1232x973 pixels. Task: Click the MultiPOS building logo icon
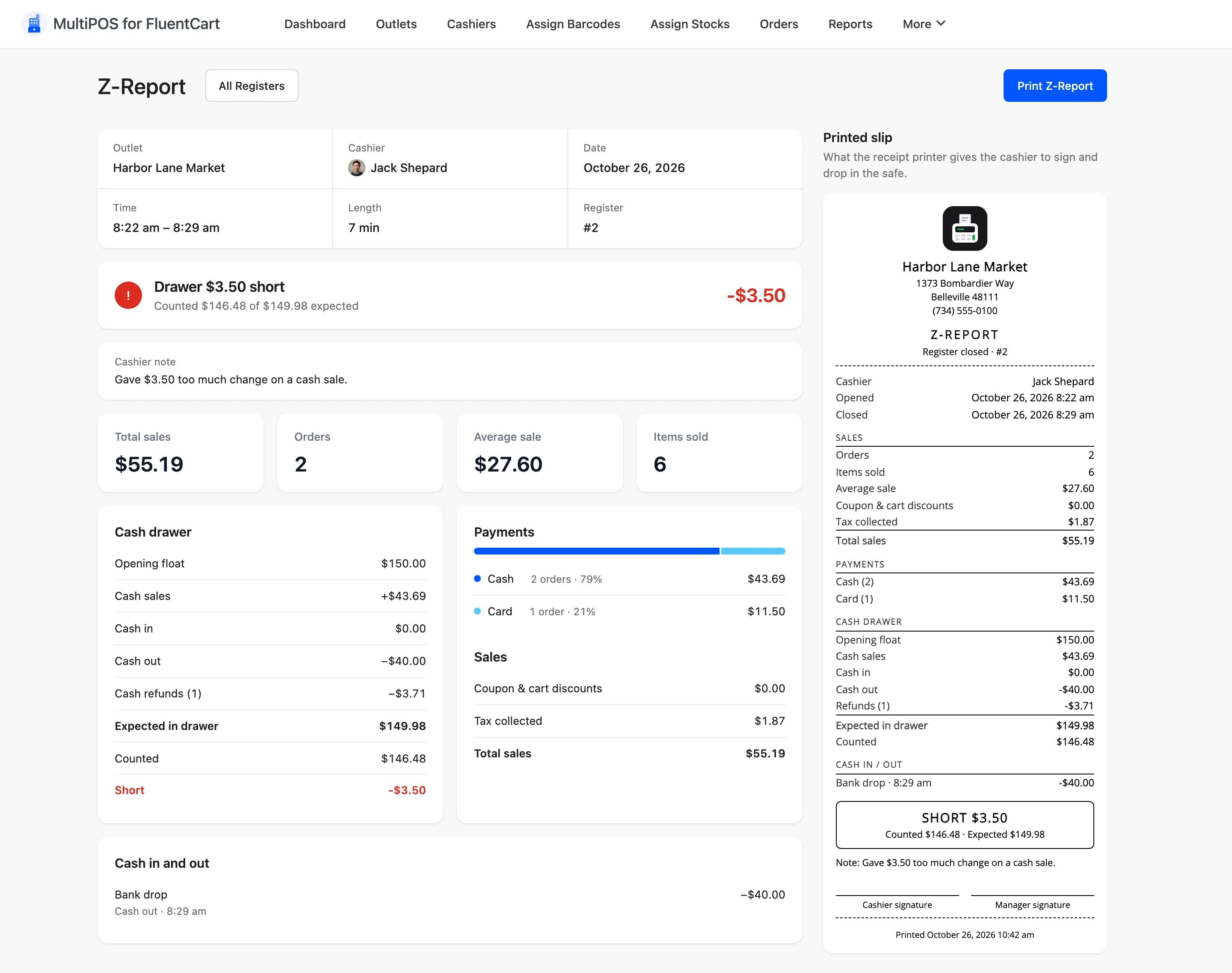point(34,24)
